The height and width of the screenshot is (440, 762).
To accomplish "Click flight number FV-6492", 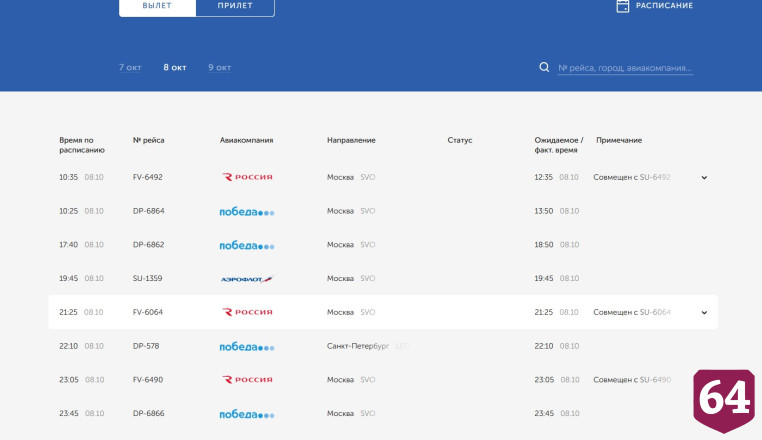I will pos(148,177).
